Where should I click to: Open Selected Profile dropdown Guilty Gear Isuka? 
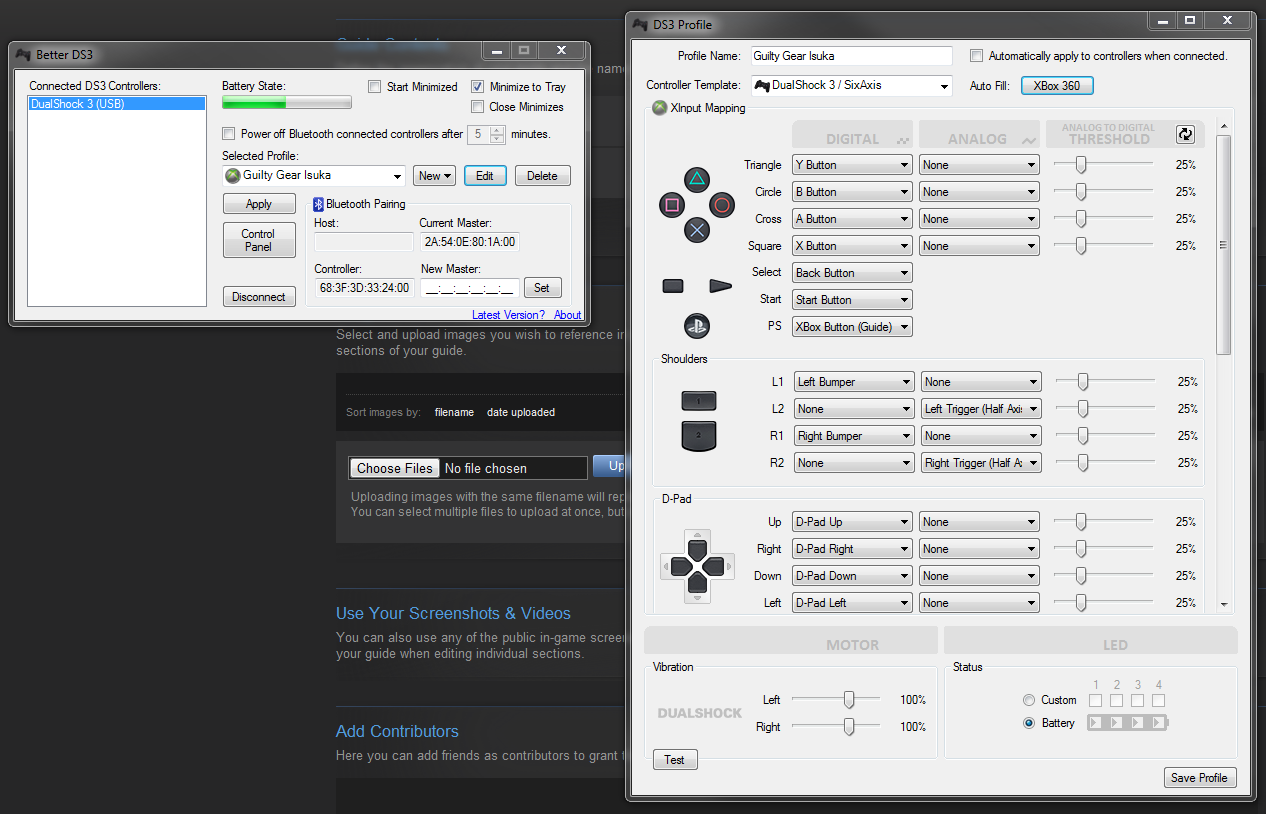tap(314, 176)
